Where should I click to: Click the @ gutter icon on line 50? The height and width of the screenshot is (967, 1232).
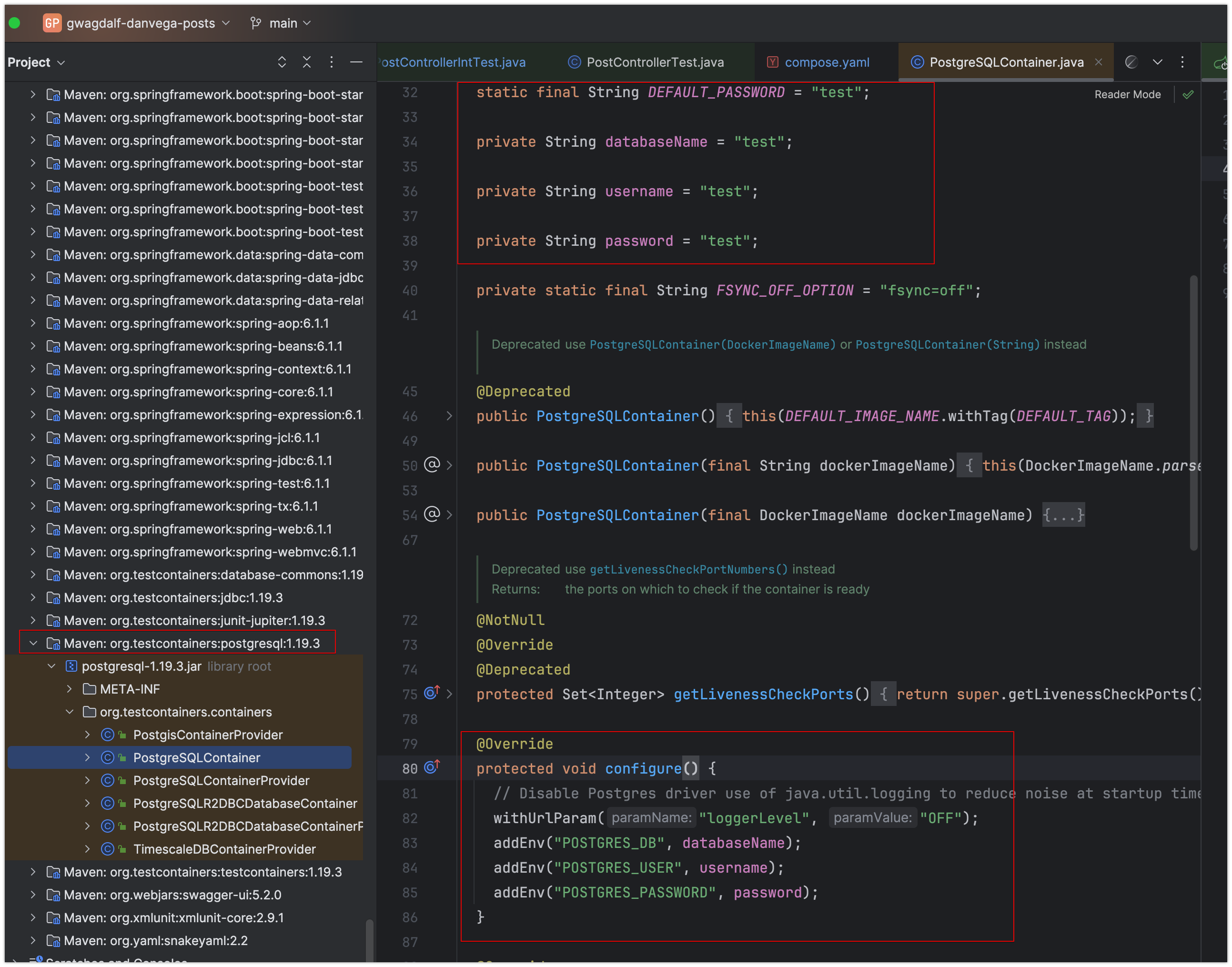pos(432,465)
